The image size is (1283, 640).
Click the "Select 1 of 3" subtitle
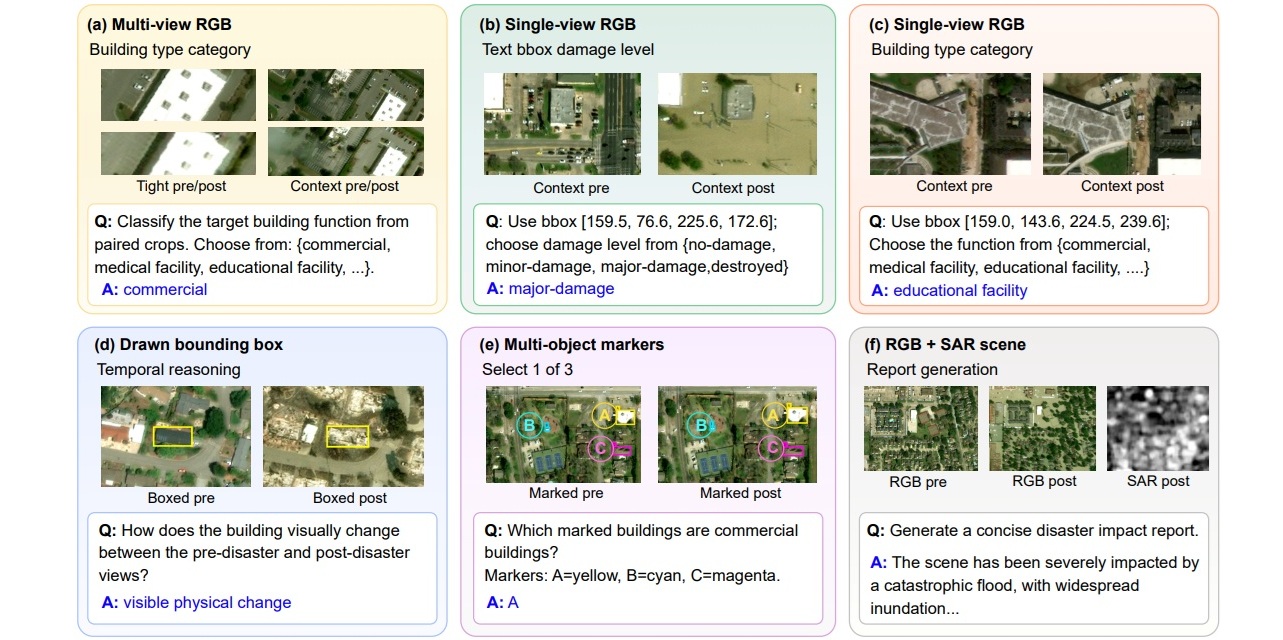tap(528, 369)
